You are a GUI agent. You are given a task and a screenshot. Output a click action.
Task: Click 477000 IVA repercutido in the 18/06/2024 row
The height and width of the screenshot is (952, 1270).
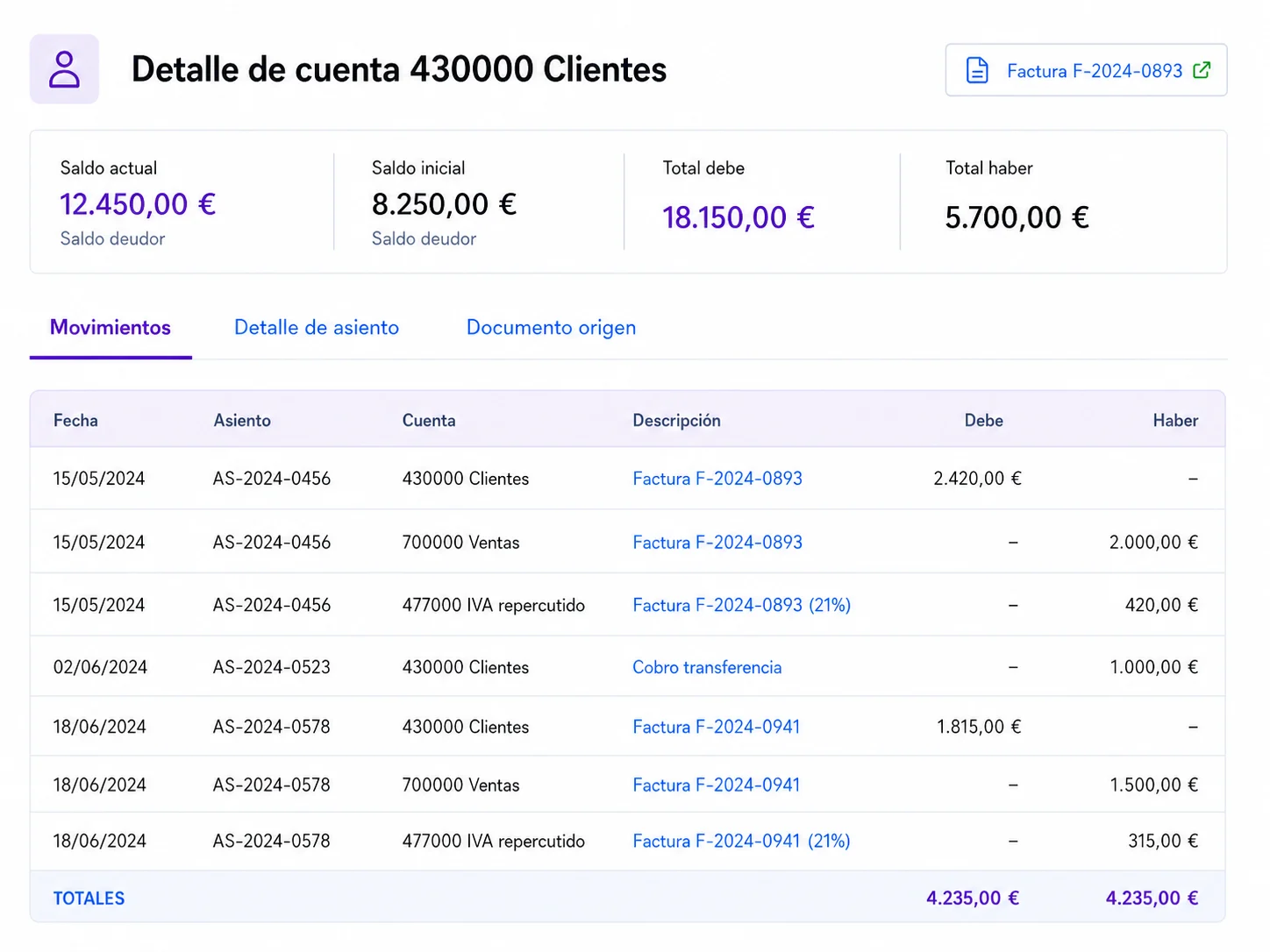pos(493,842)
